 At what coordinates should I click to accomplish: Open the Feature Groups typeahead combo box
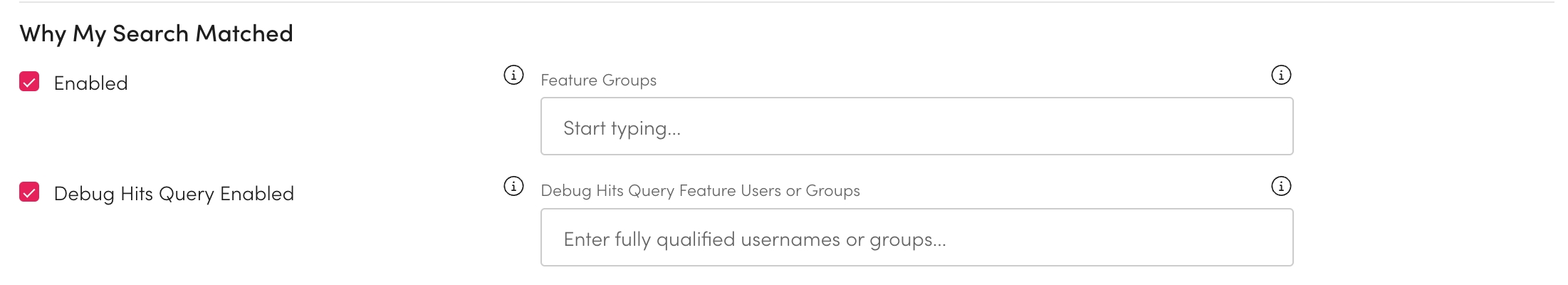tap(916, 127)
